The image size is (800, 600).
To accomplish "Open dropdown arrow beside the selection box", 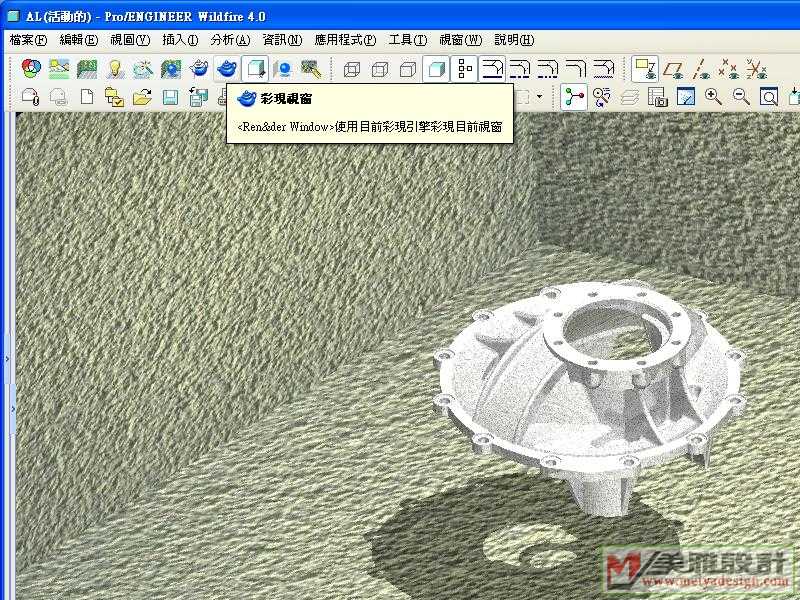I will 539,96.
